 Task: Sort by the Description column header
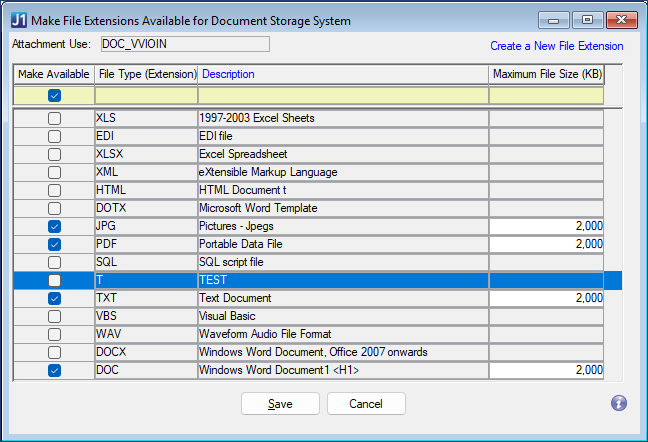[343, 74]
